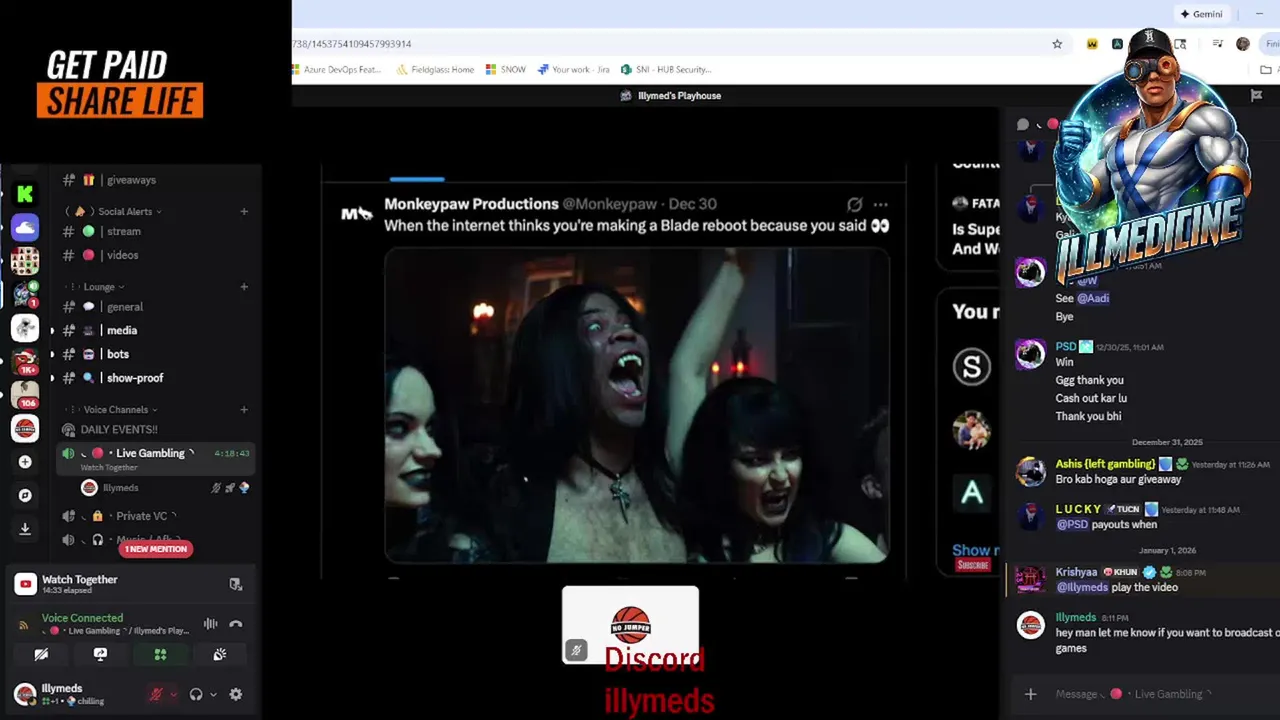This screenshot has height=720, width=1280.
Task: Collapse the Social Alerts category
Action: (125, 211)
